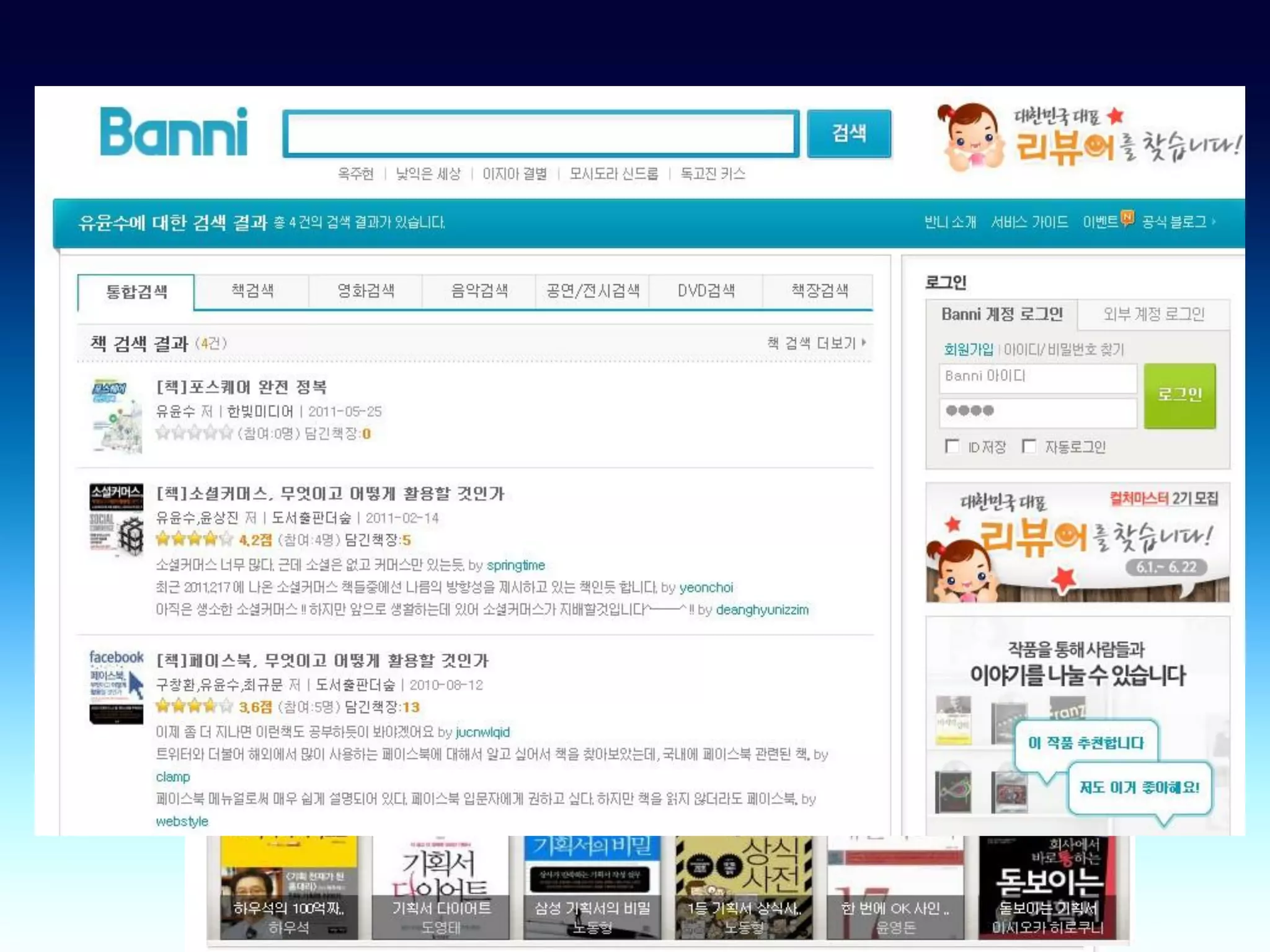Click 컬처마스터 2기 모집 reviewer banner
The image size is (1270, 952).
pyautogui.click(x=1077, y=543)
